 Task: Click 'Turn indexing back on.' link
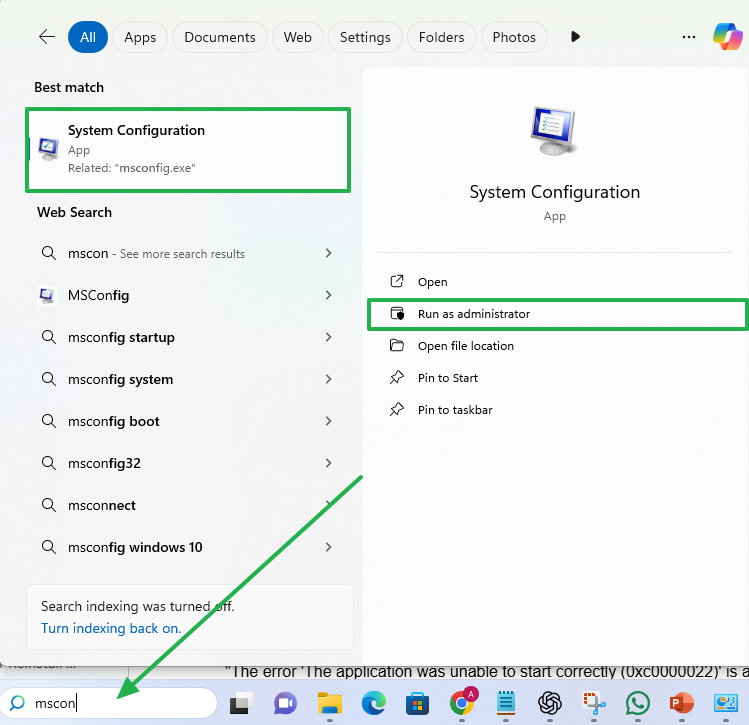[x=111, y=628]
